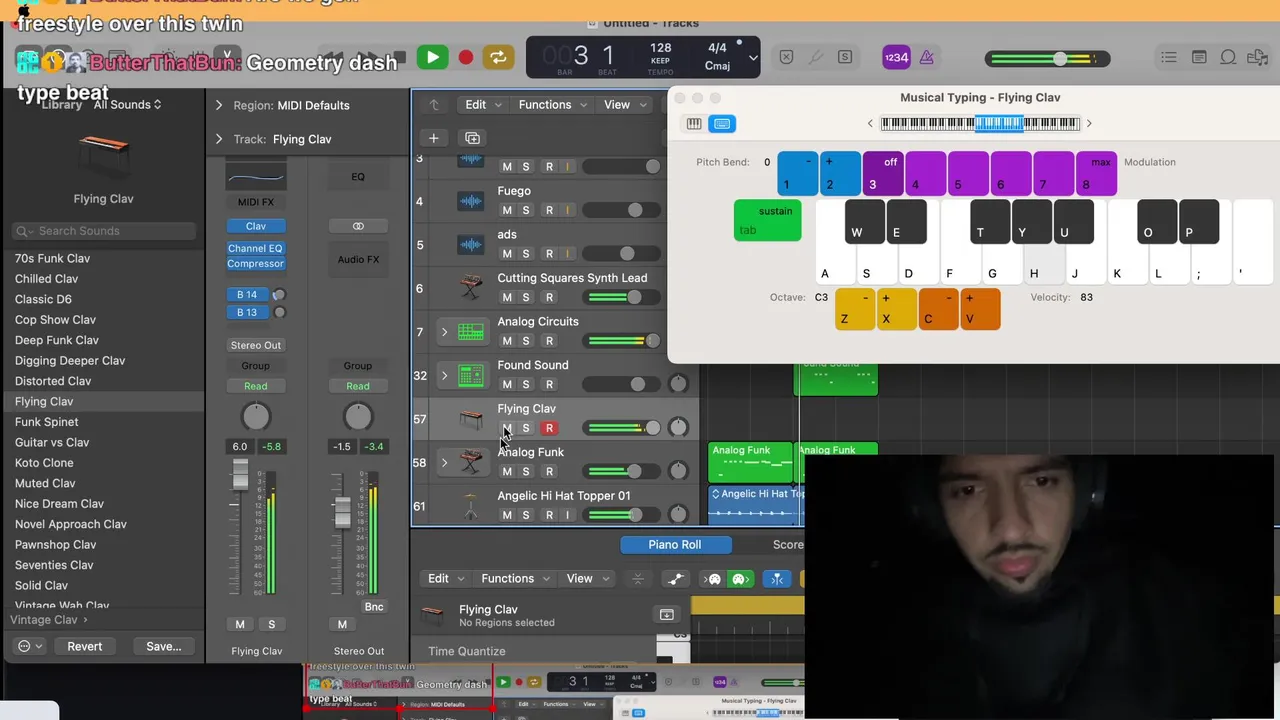Click the Cutting Squares Synth Lead track icon

pos(470,288)
